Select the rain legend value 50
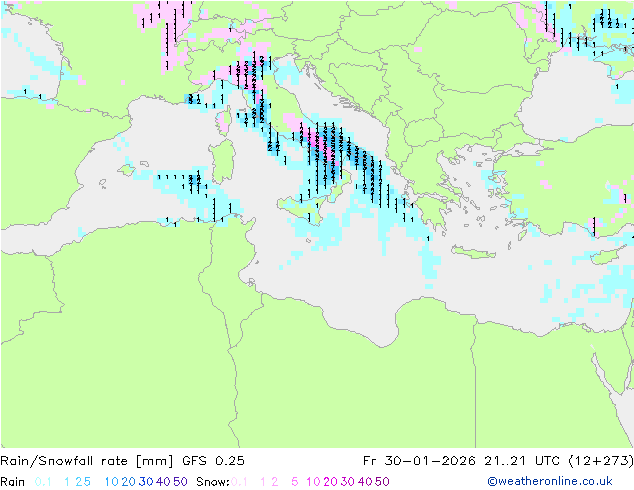The image size is (634, 490). [x=180, y=482]
